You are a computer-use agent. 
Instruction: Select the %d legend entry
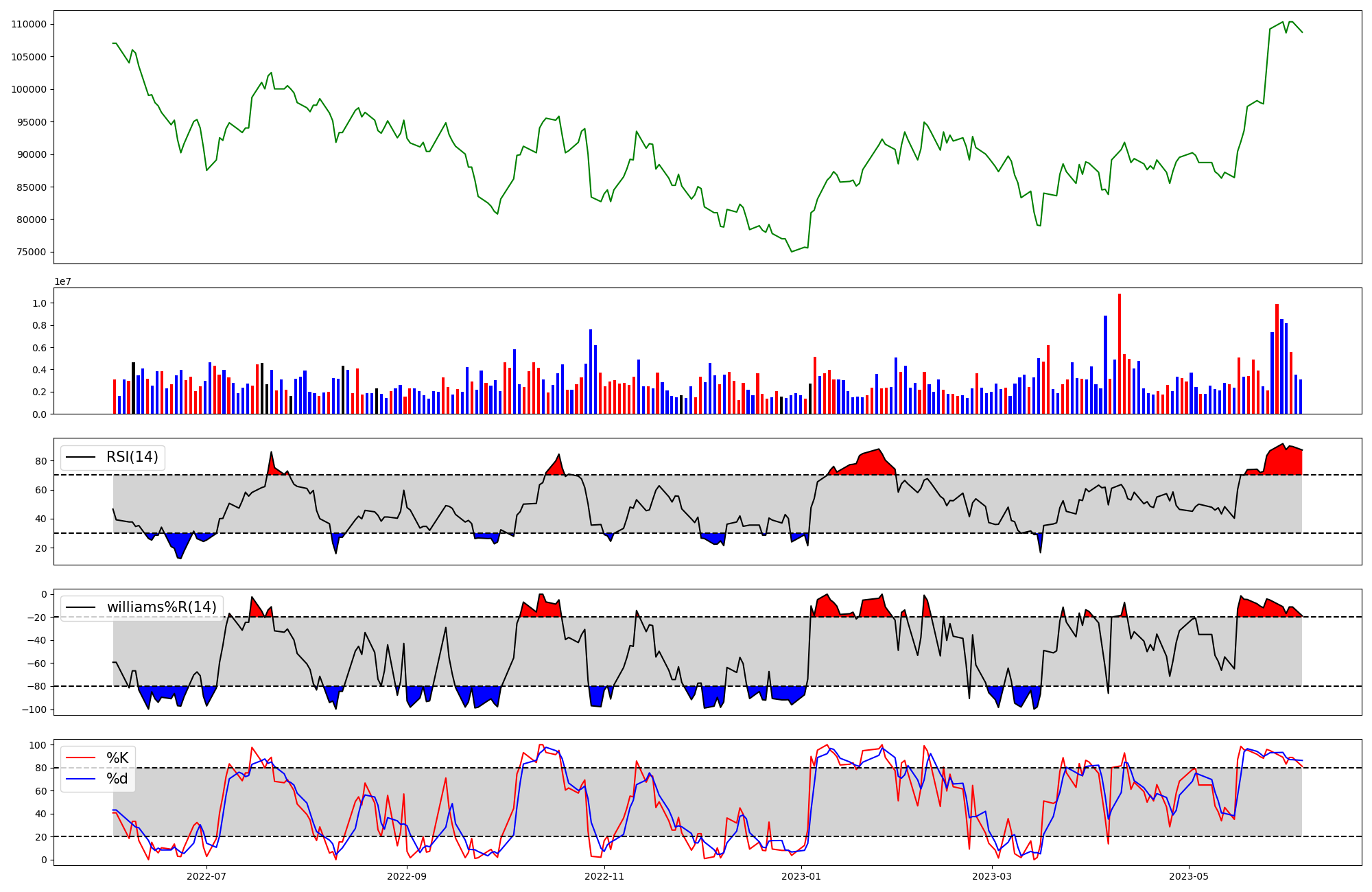(117, 779)
